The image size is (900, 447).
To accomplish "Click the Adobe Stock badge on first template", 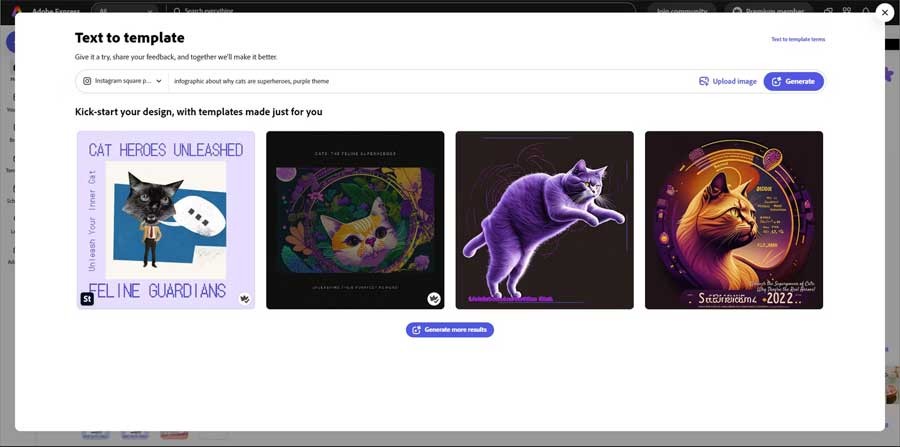I will [87, 298].
